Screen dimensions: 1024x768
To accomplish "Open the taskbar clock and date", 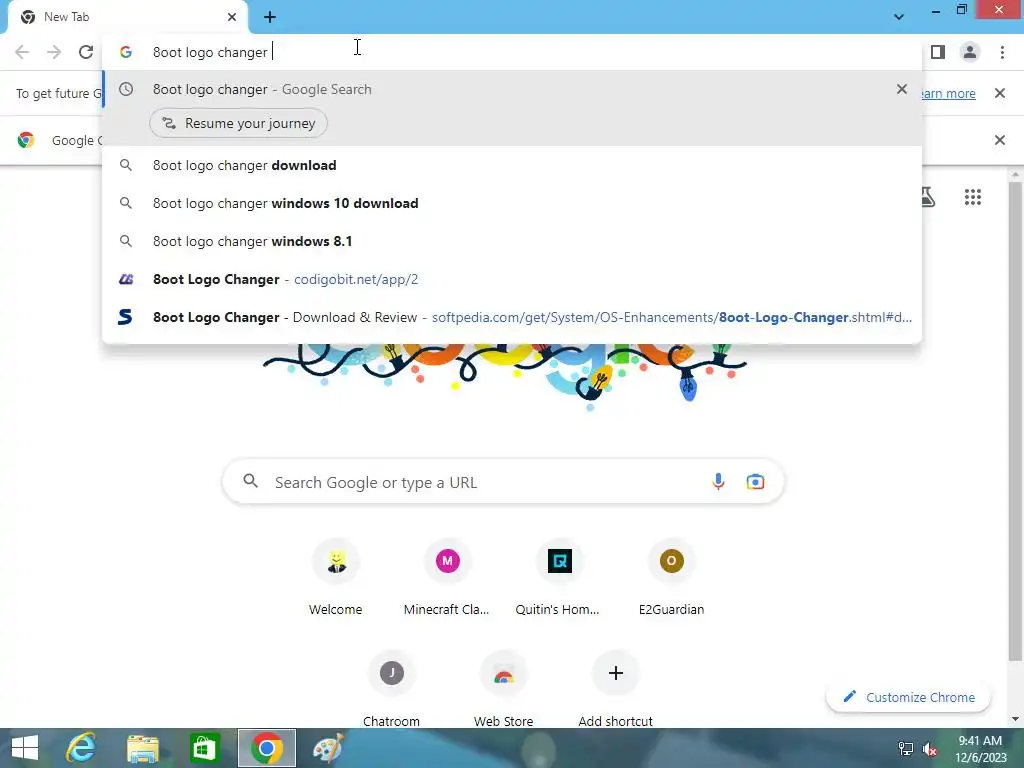I will pyautogui.click(x=980, y=748).
